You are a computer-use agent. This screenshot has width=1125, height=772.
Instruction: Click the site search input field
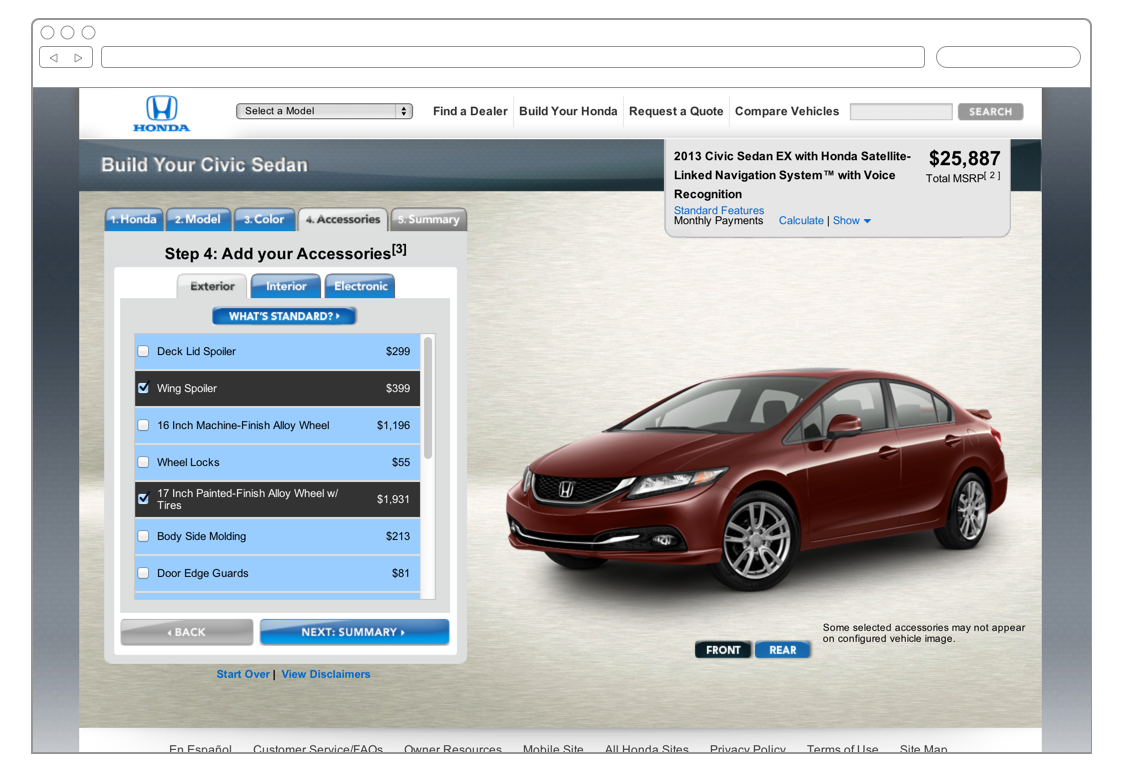[901, 112]
